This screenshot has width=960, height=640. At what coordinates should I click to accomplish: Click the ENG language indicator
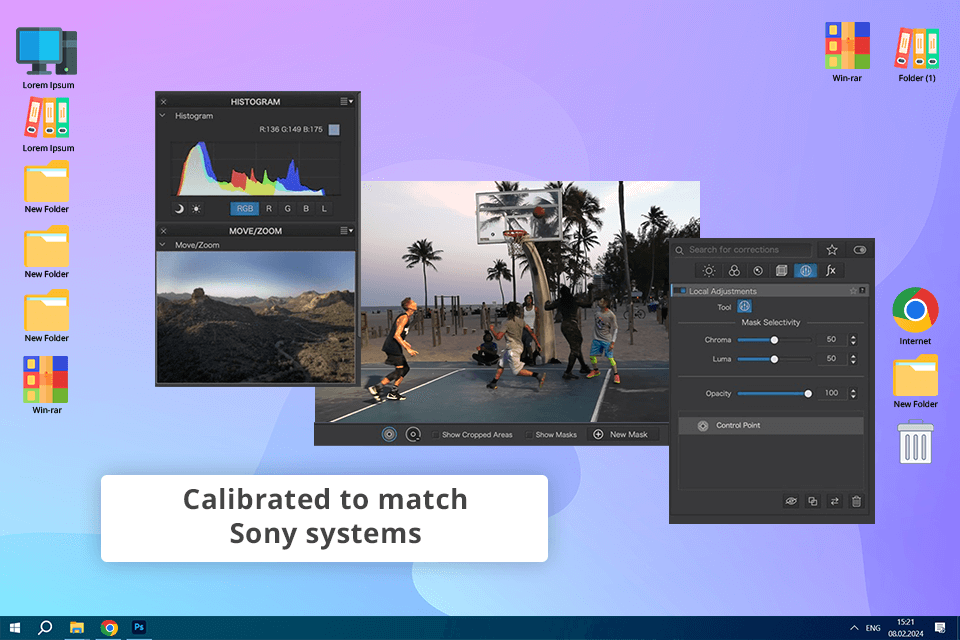[x=873, y=628]
